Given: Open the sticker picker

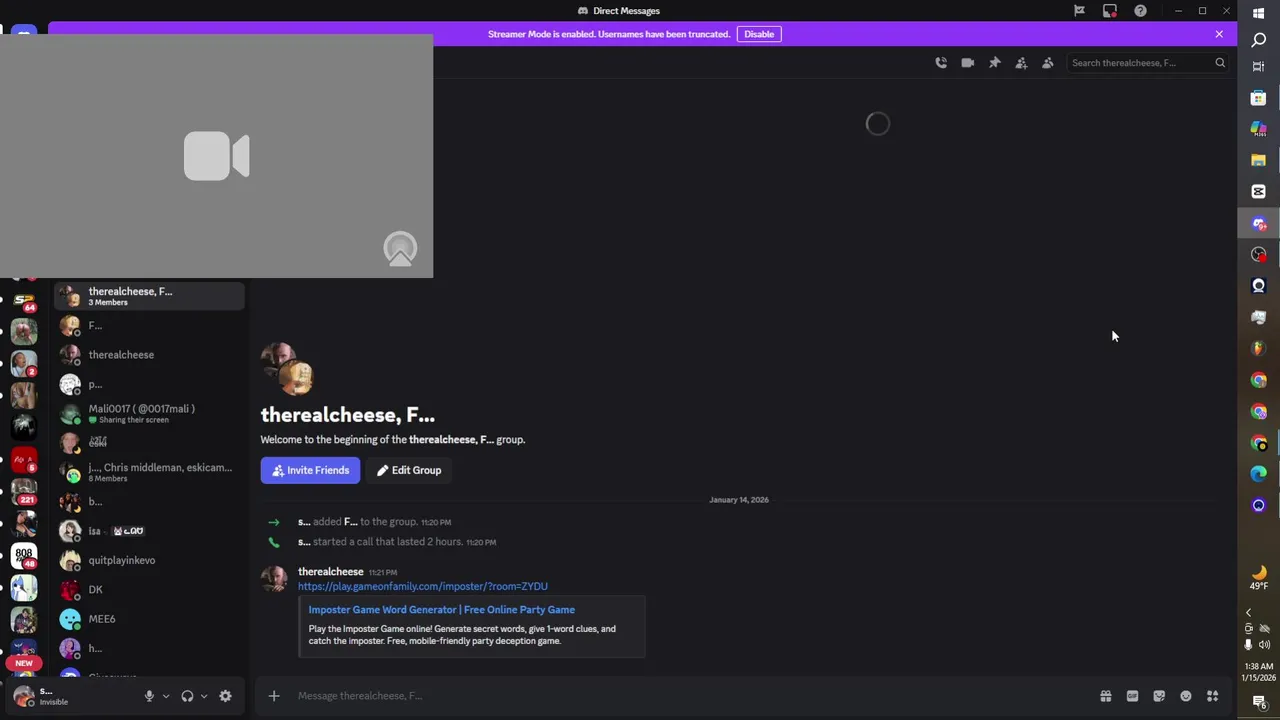Looking at the screenshot, I should click(x=1159, y=696).
